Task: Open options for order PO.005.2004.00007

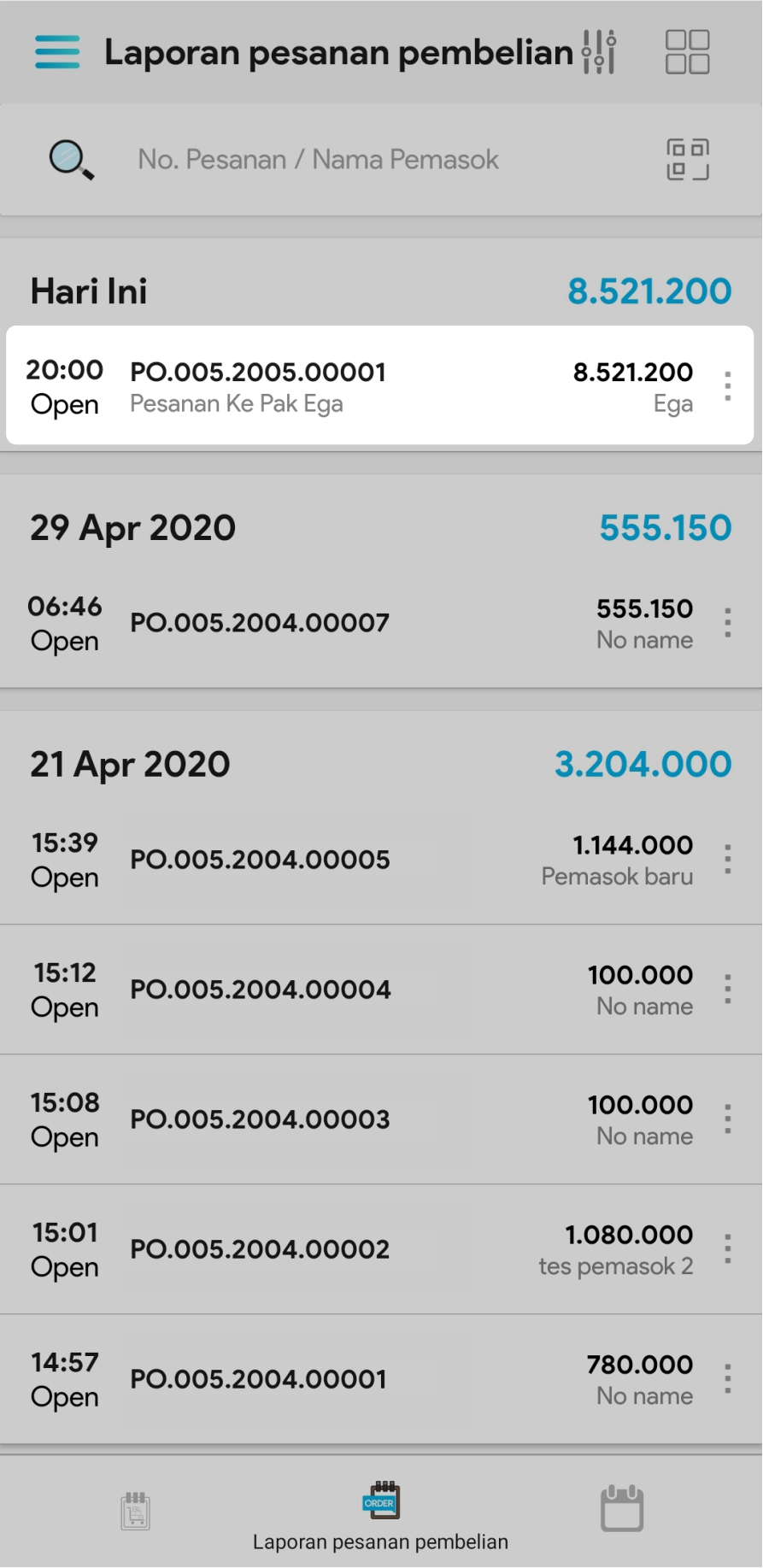Action: (x=727, y=623)
